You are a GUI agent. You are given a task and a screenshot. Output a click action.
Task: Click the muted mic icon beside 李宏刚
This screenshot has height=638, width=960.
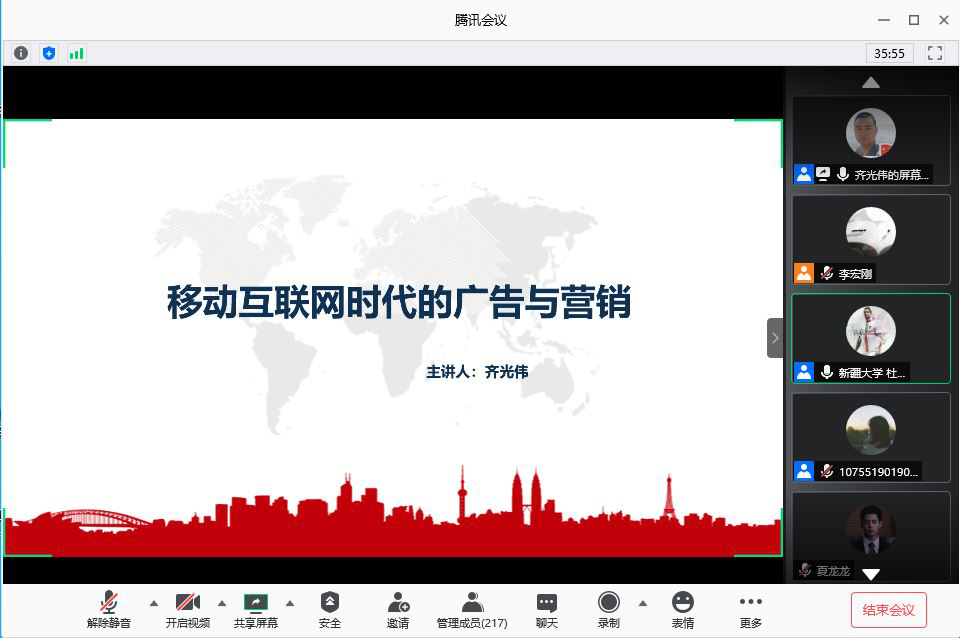pyautogui.click(x=827, y=273)
